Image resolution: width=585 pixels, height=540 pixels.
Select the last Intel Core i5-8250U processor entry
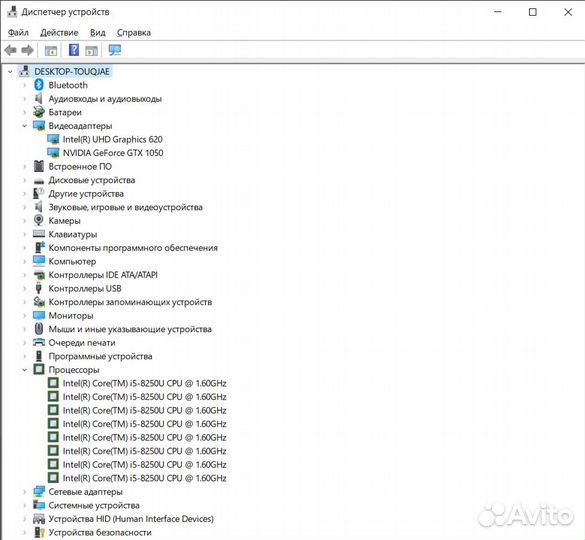(x=144, y=478)
